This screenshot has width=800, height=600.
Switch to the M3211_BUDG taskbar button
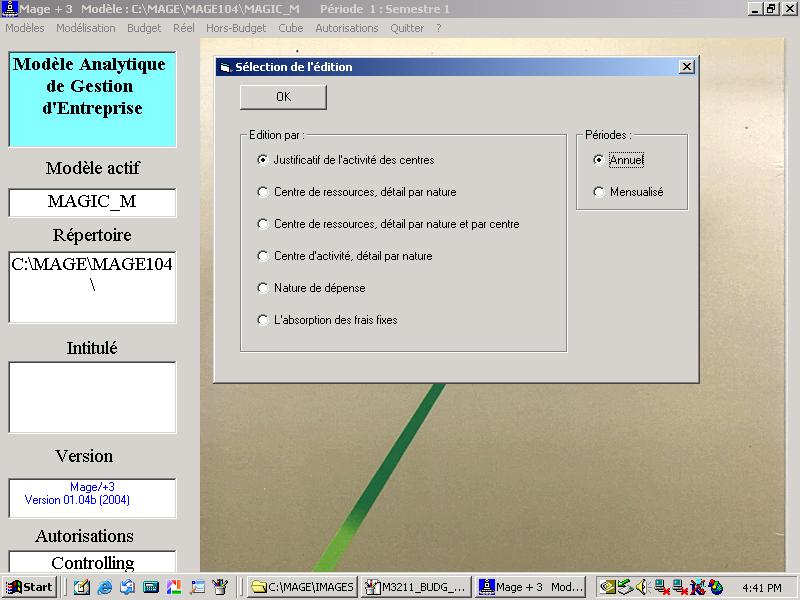point(417,587)
